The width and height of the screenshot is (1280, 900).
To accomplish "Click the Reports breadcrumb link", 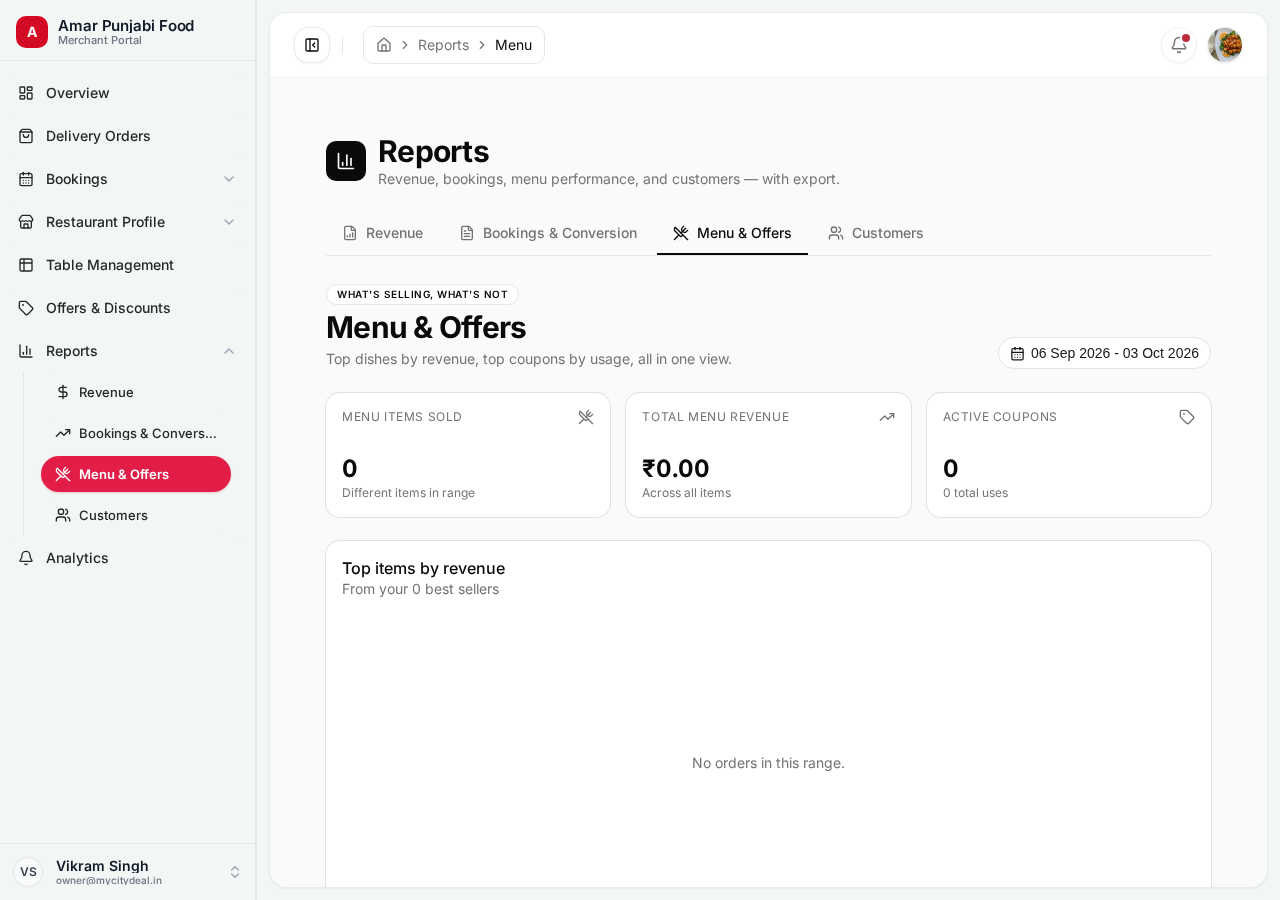I will click(x=443, y=45).
